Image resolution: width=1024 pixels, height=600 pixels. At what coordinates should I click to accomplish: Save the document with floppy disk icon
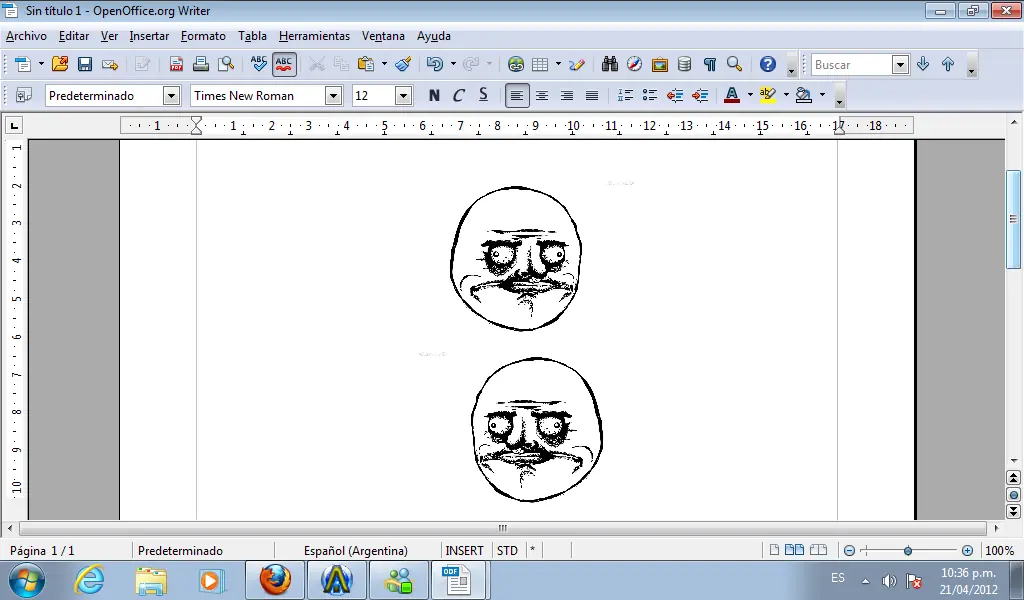click(x=85, y=64)
